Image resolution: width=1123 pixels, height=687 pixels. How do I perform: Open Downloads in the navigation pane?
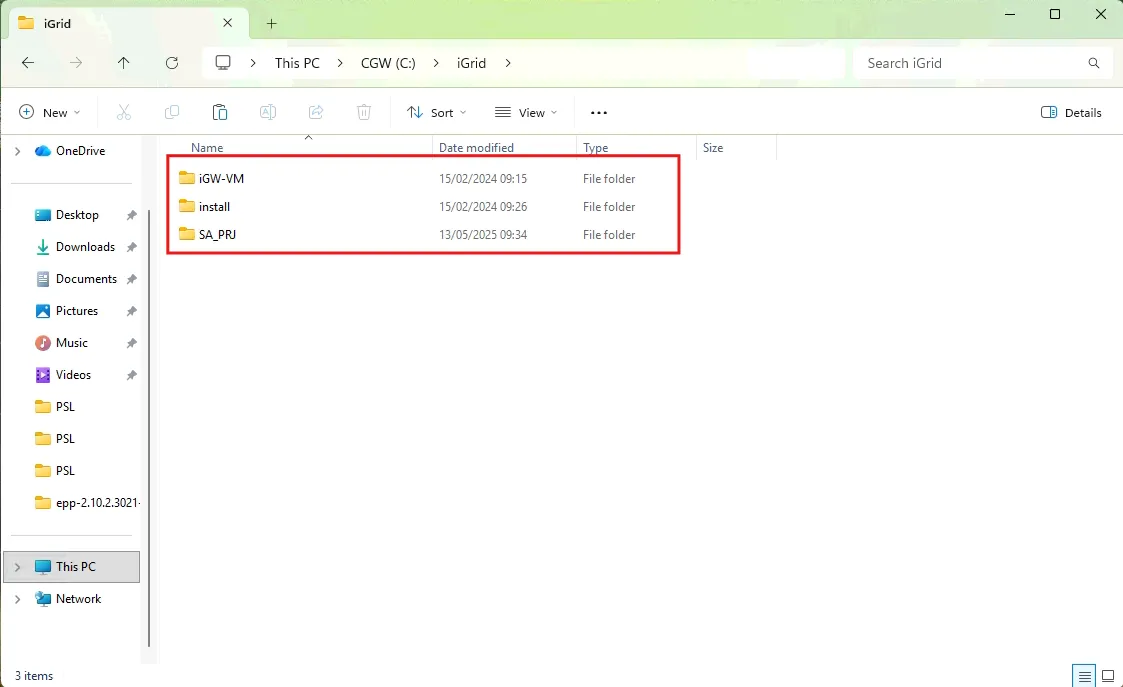[85, 247]
